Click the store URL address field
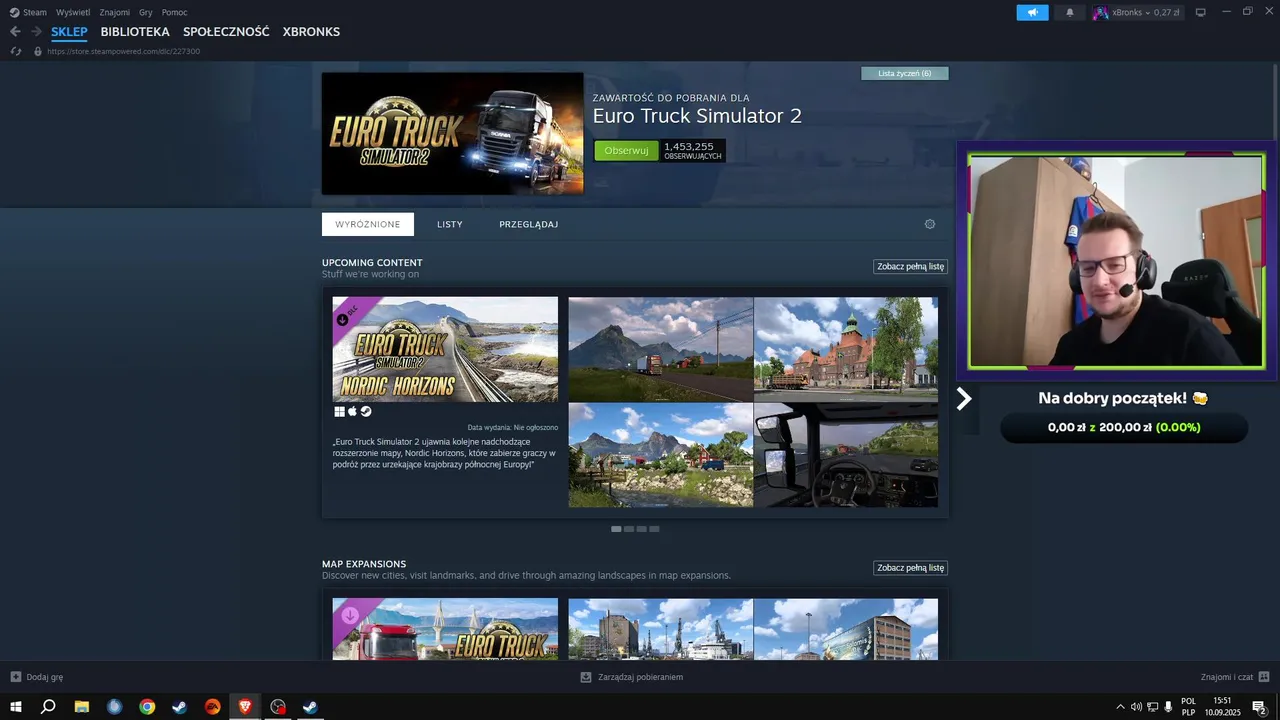The image size is (1280, 720). click(124, 51)
